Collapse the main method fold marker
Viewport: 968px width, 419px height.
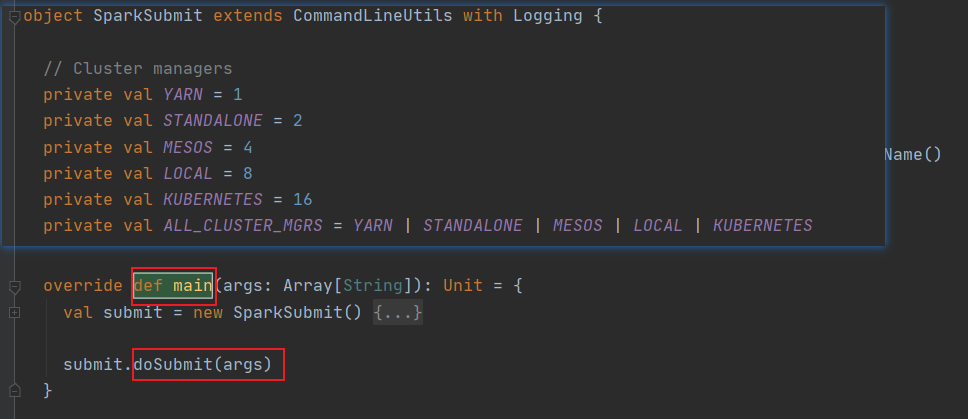(15, 287)
